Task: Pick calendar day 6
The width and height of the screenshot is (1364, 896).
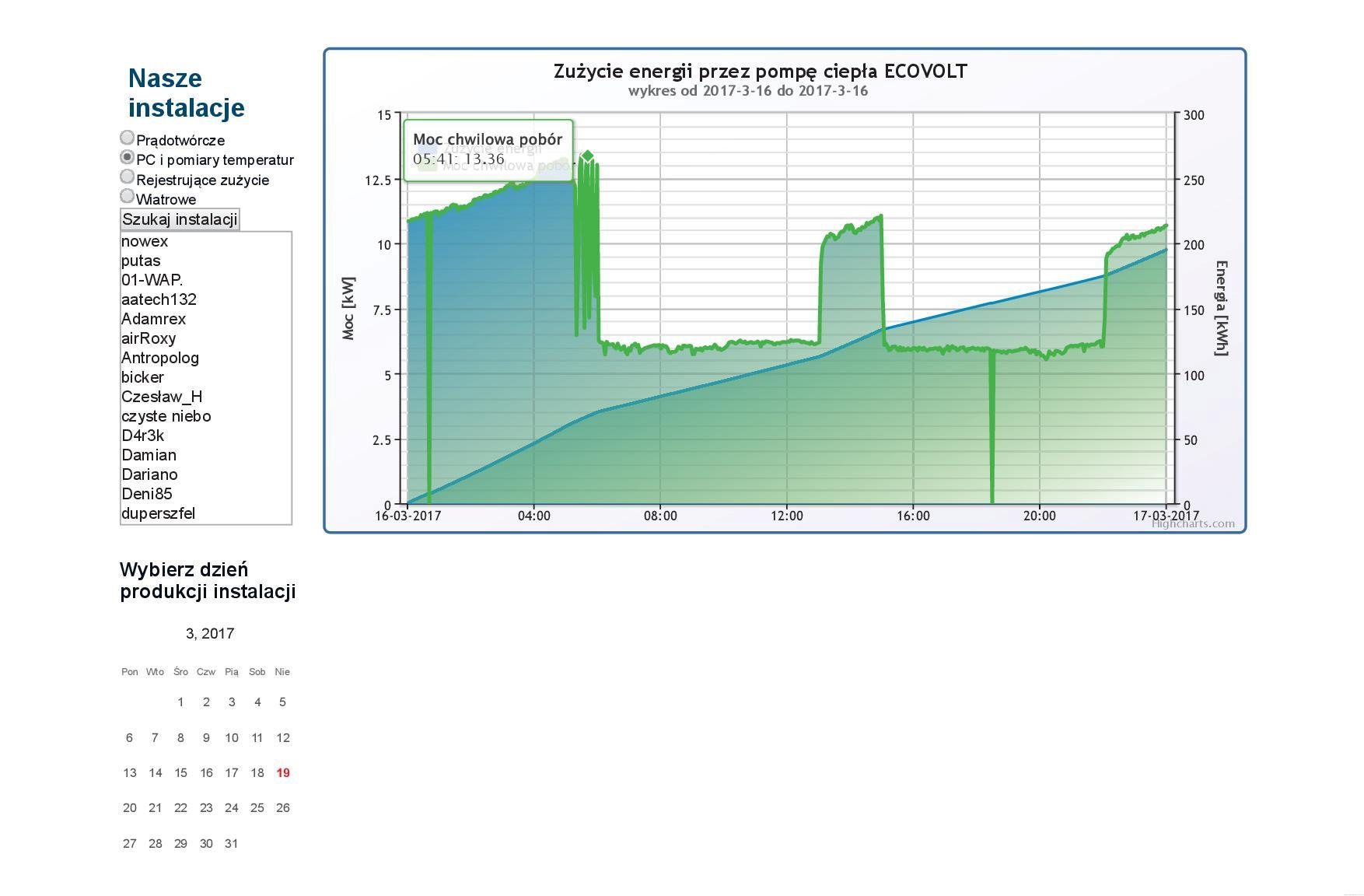Action: tap(130, 737)
